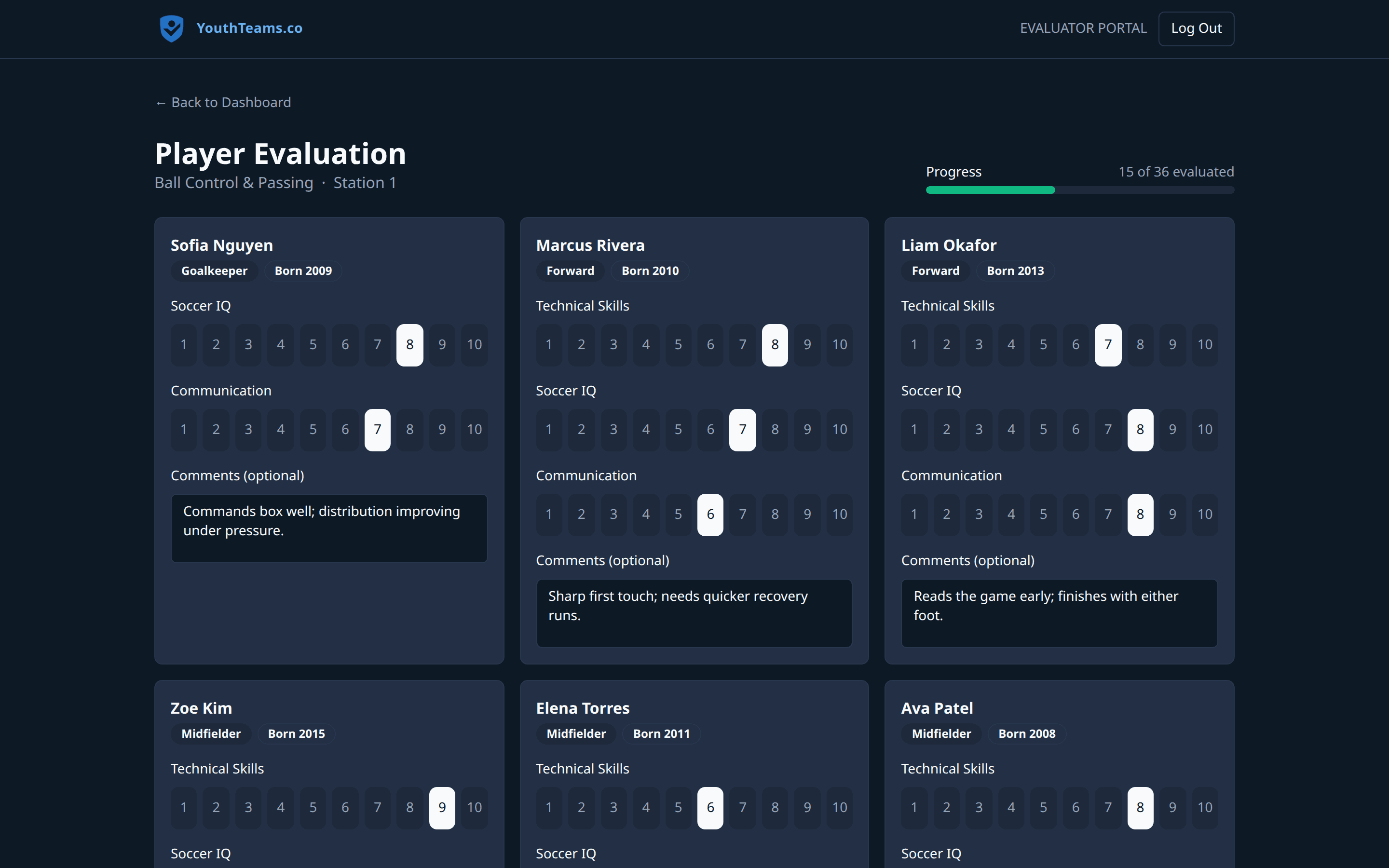This screenshot has height=868, width=1389.
Task: Rate Marcus Rivera Technical Skills as 9
Action: 807,345
